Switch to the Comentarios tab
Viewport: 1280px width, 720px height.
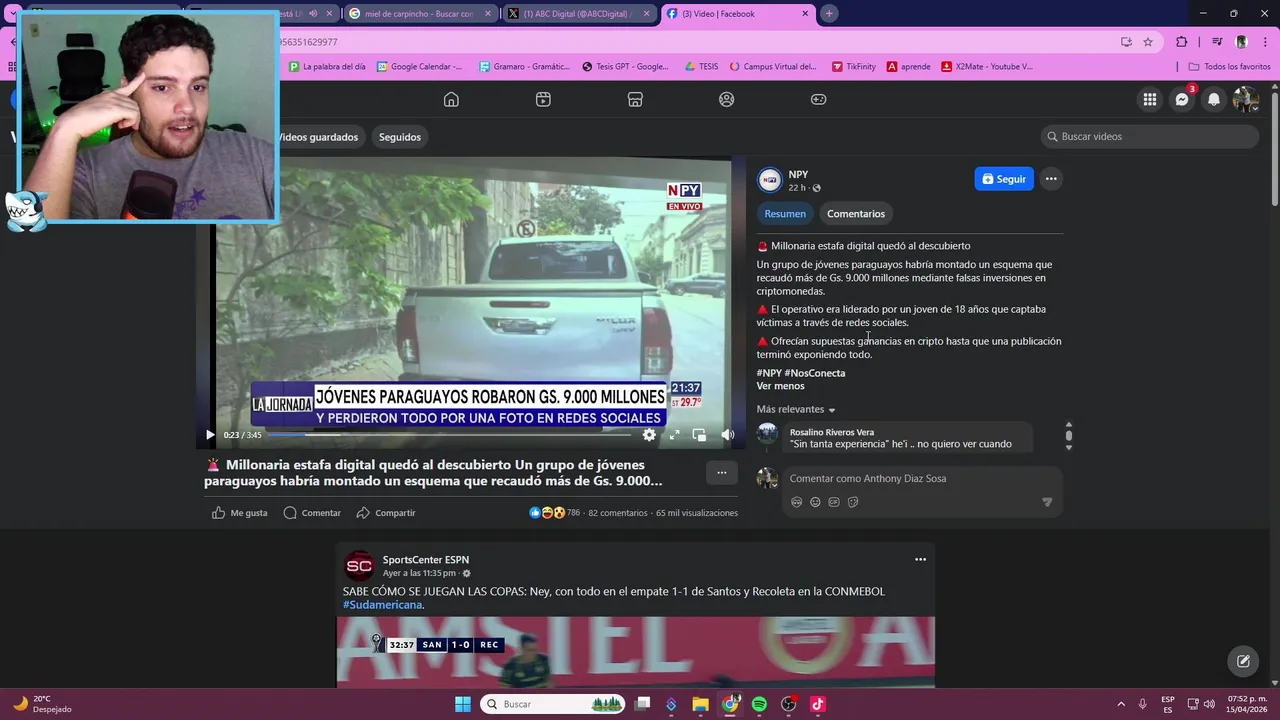click(x=856, y=214)
